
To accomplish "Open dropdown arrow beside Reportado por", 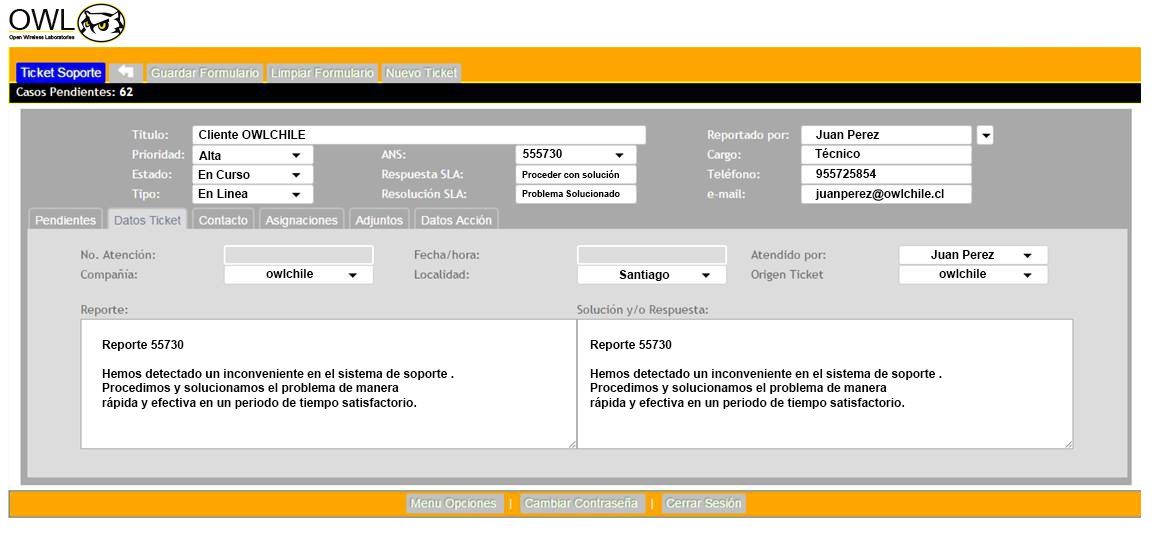I will (x=985, y=135).
